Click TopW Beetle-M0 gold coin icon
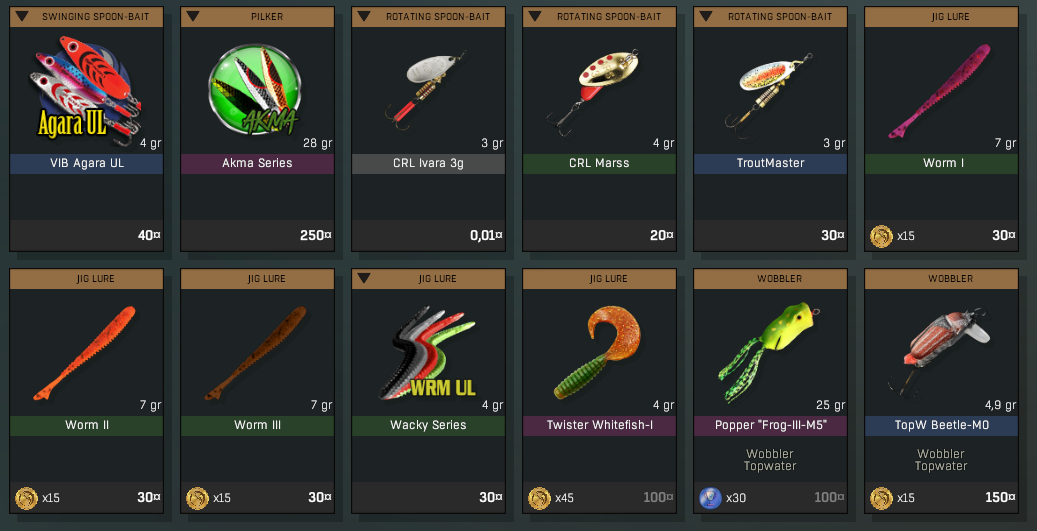1037x531 pixels. pos(881,498)
